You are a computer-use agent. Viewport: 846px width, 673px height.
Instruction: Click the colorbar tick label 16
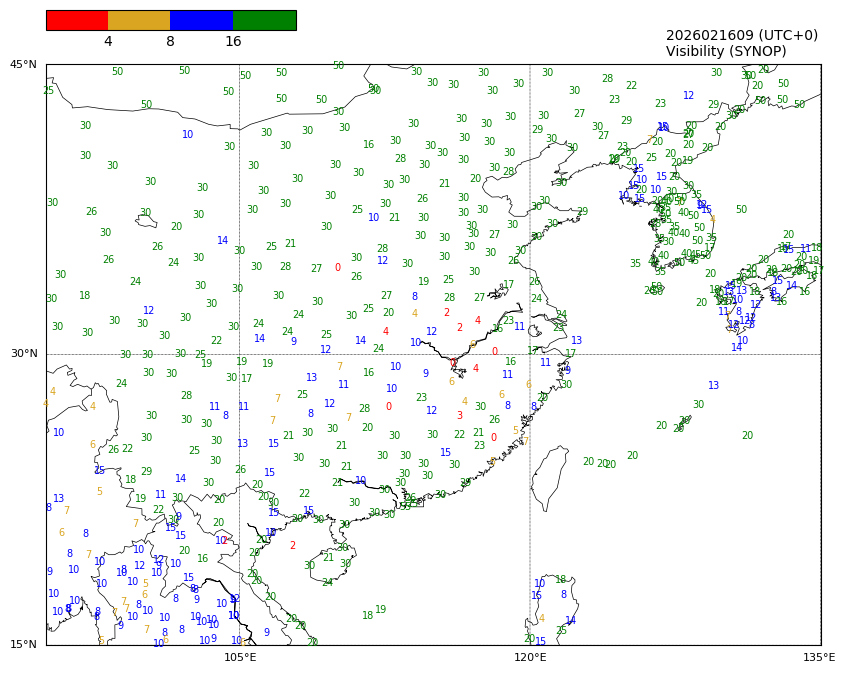(x=233, y=42)
